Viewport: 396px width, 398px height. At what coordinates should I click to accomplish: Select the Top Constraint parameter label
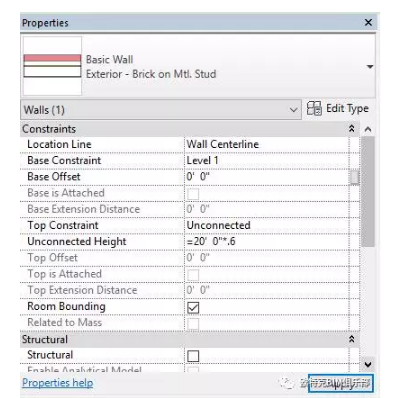[x=63, y=225]
